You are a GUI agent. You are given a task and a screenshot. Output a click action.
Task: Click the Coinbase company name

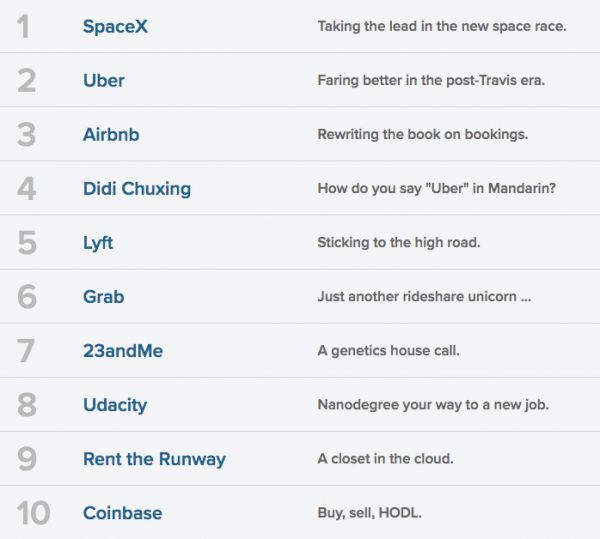[122, 513]
